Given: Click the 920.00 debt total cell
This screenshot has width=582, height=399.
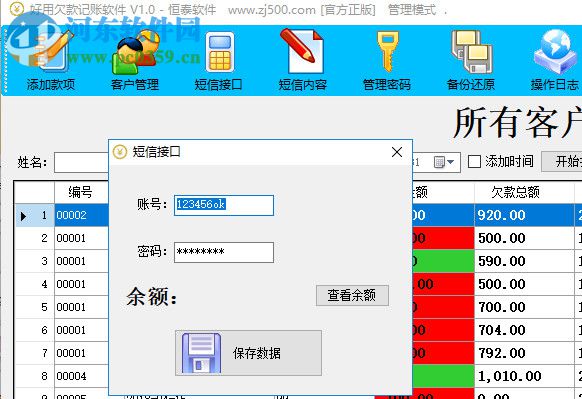Looking at the screenshot, I should (x=524, y=215).
